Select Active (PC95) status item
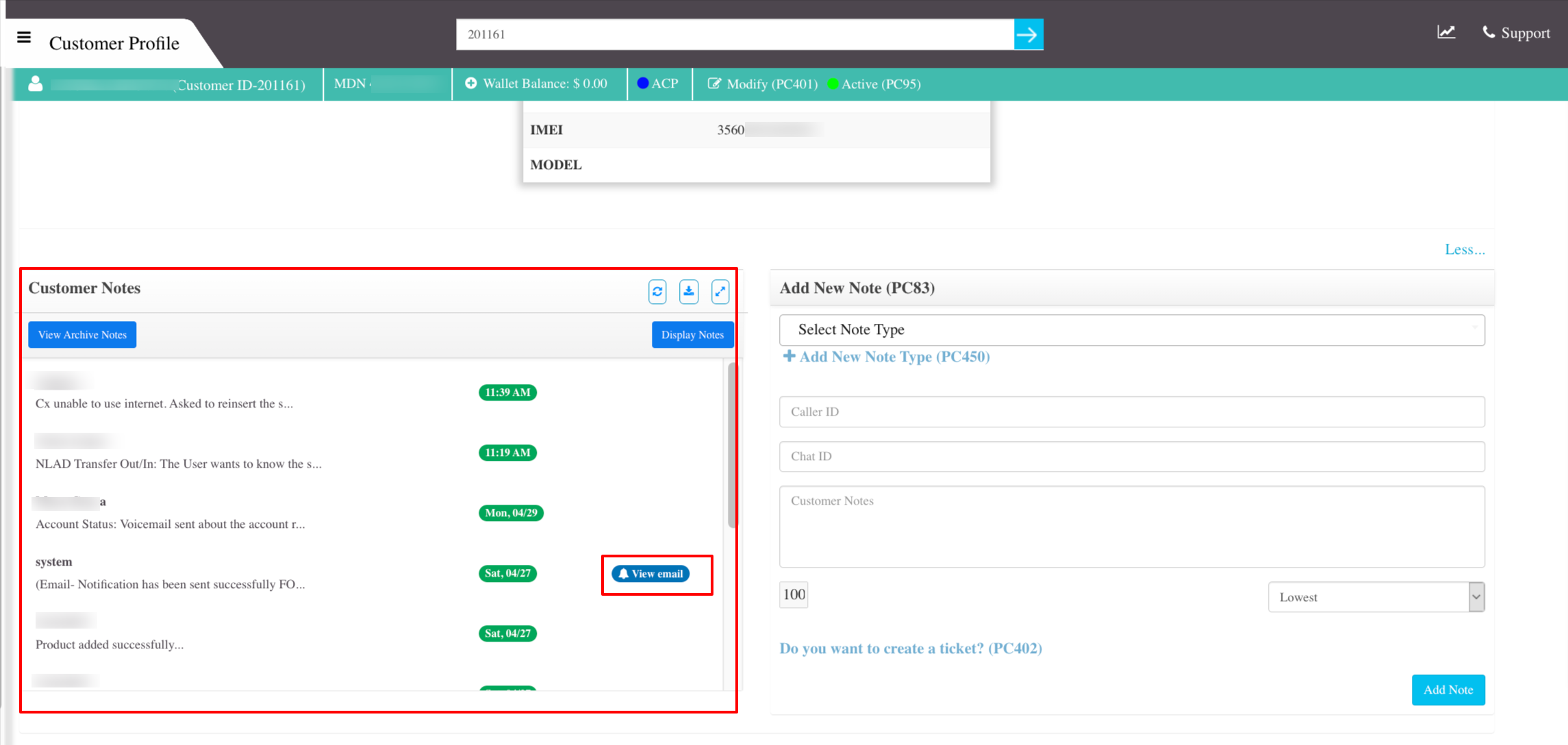This screenshot has height=745, width=1568. click(x=874, y=84)
